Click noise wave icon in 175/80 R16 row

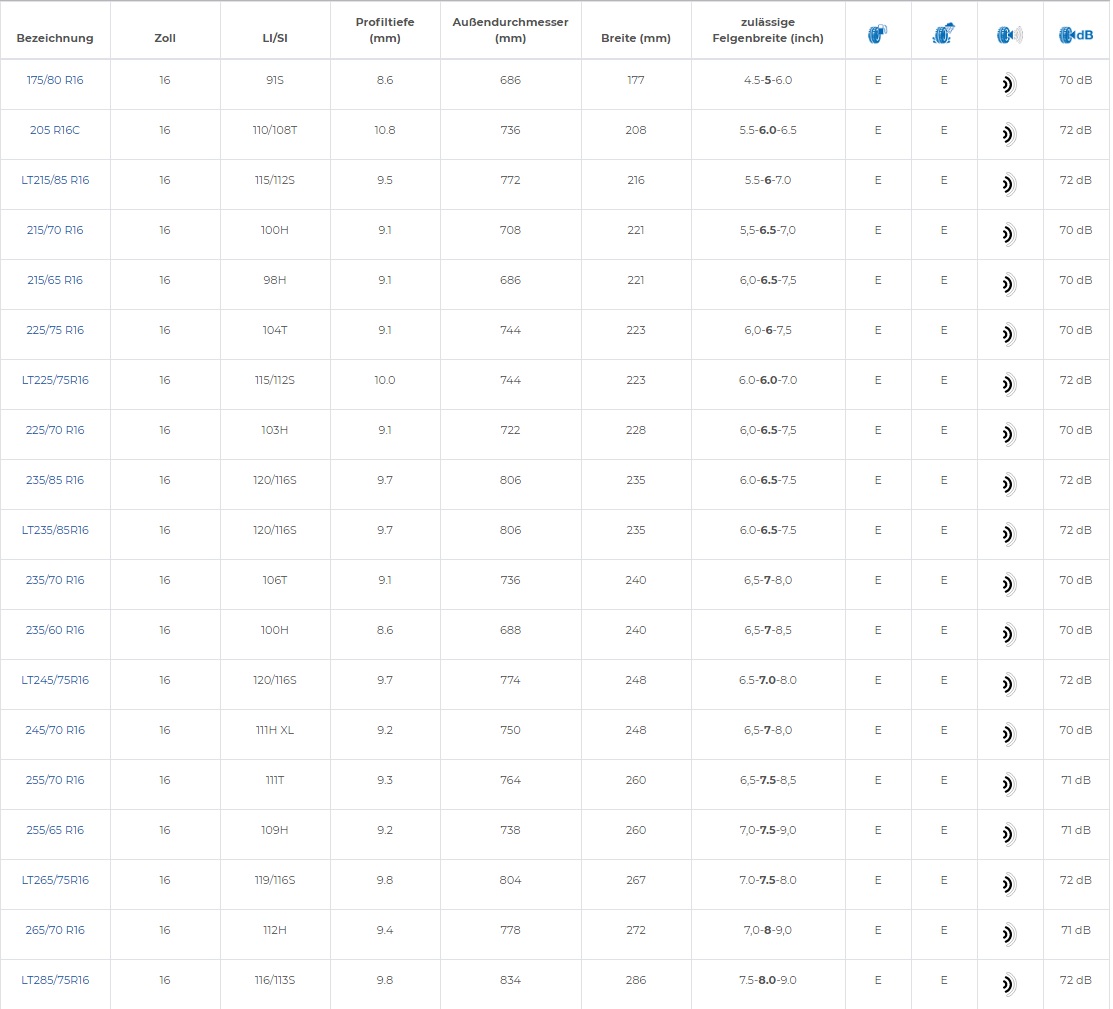pyautogui.click(x=1009, y=84)
